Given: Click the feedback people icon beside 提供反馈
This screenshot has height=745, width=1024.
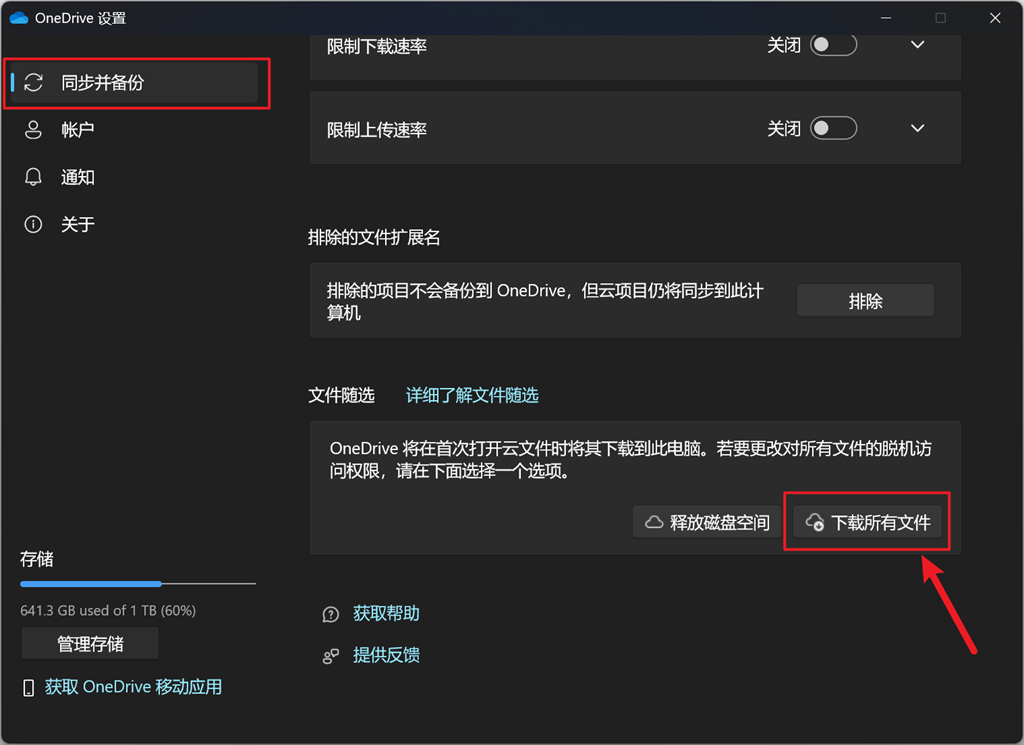Looking at the screenshot, I should [x=330, y=656].
